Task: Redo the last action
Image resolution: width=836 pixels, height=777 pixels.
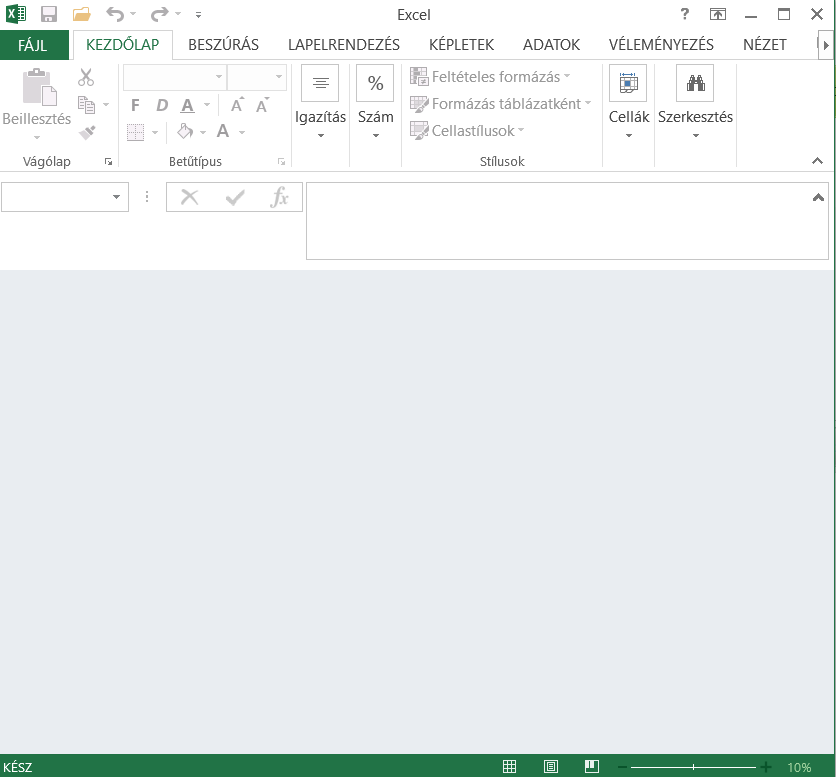Action: click(159, 14)
